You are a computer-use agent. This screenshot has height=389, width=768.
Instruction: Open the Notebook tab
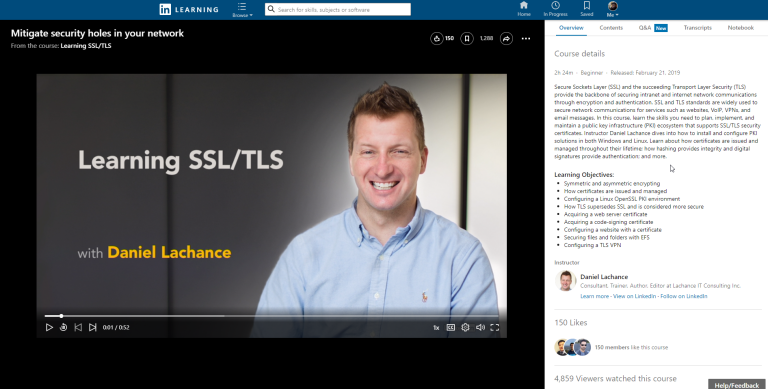(740, 28)
